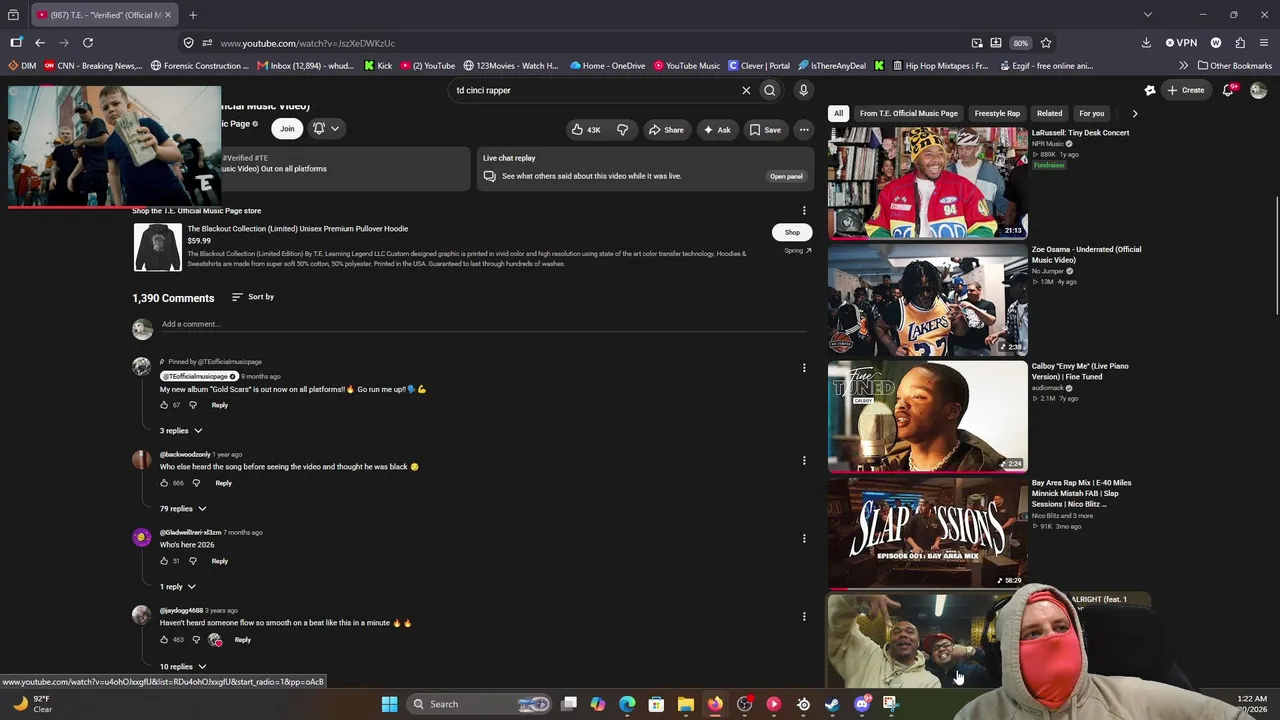Share this video
The width and height of the screenshot is (1280, 720).
[666, 129]
